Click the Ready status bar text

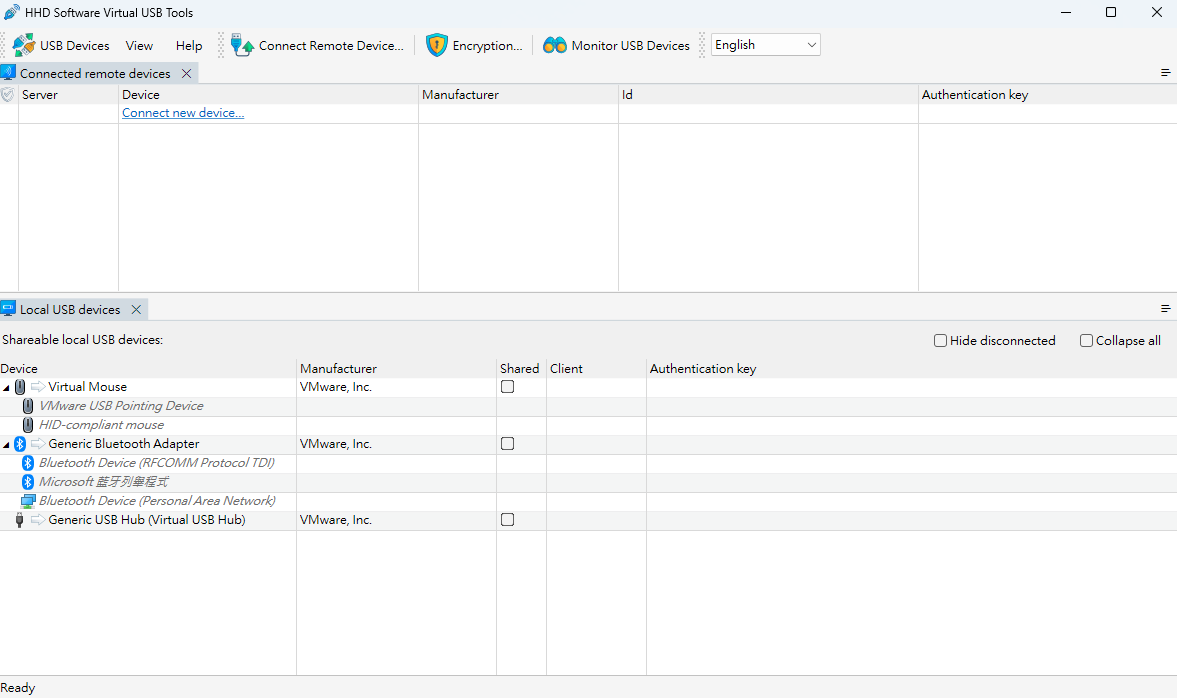point(17,687)
